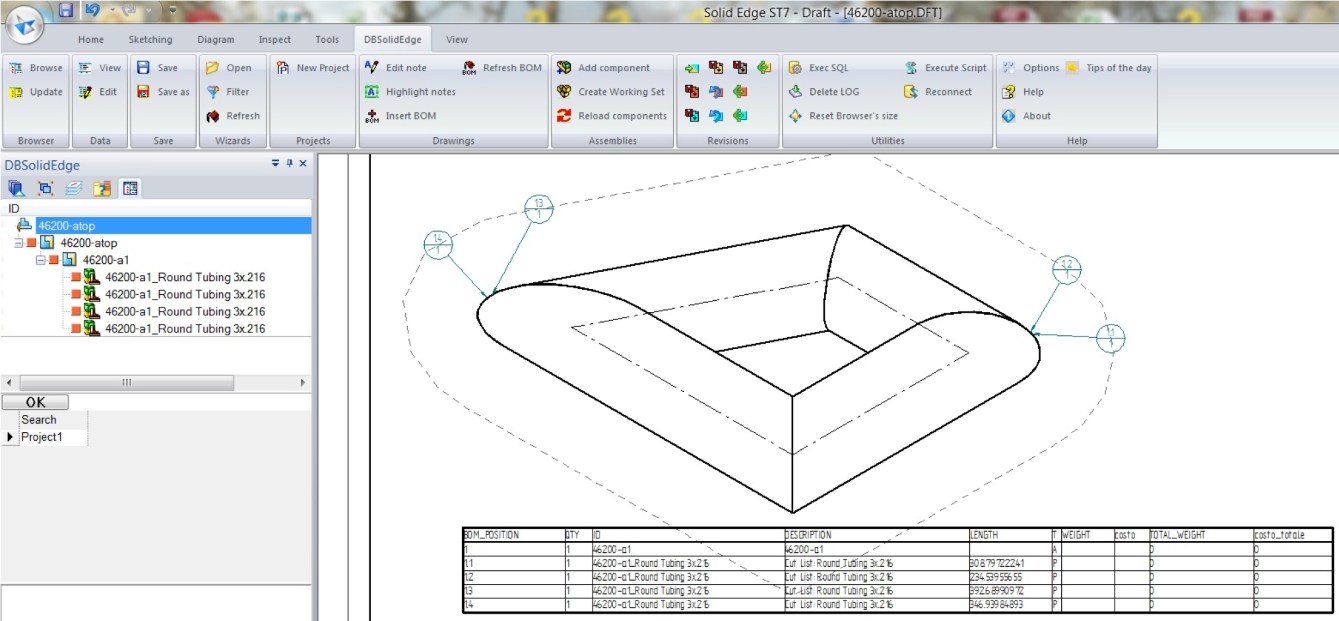Click the Create Working Set icon
1339x621 pixels.
(x=564, y=92)
